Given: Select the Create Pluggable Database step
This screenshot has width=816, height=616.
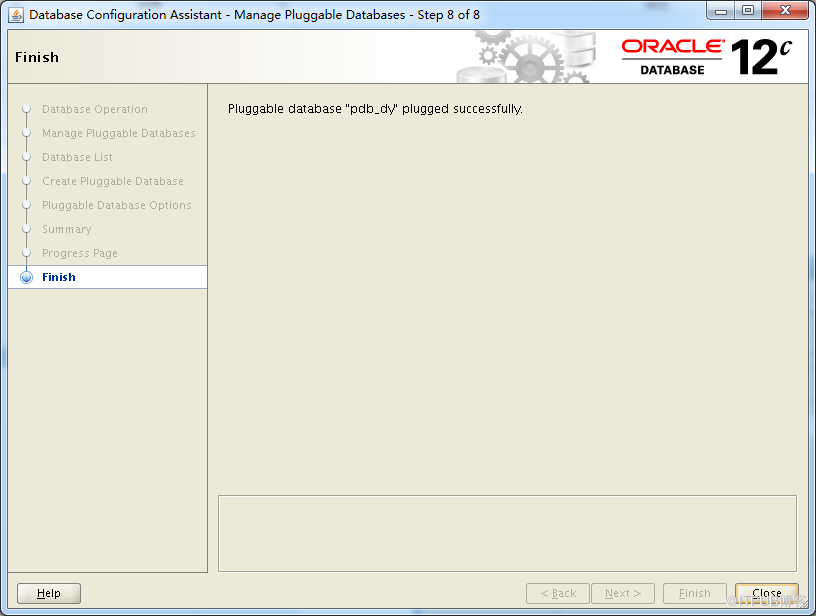Looking at the screenshot, I should coord(113,181).
